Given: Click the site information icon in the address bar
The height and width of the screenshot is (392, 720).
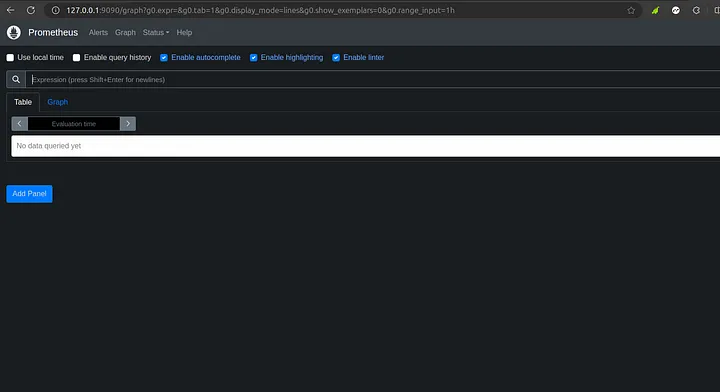Looking at the screenshot, I should 56,10.
